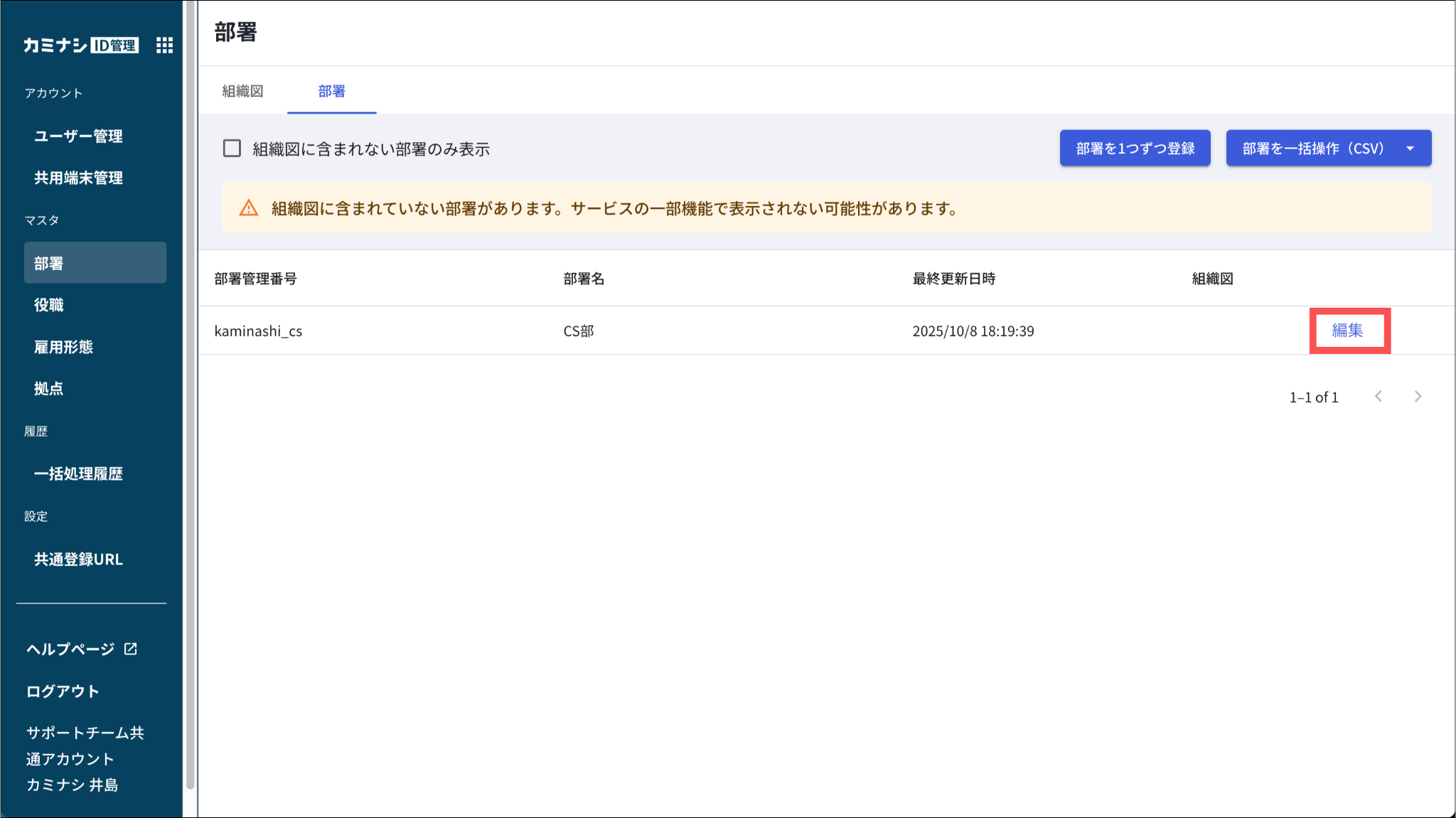Click the orange warning triangle icon
Image resolution: width=1456 pixels, height=818 pixels.
pyautogui.click(x=249, y=208)
